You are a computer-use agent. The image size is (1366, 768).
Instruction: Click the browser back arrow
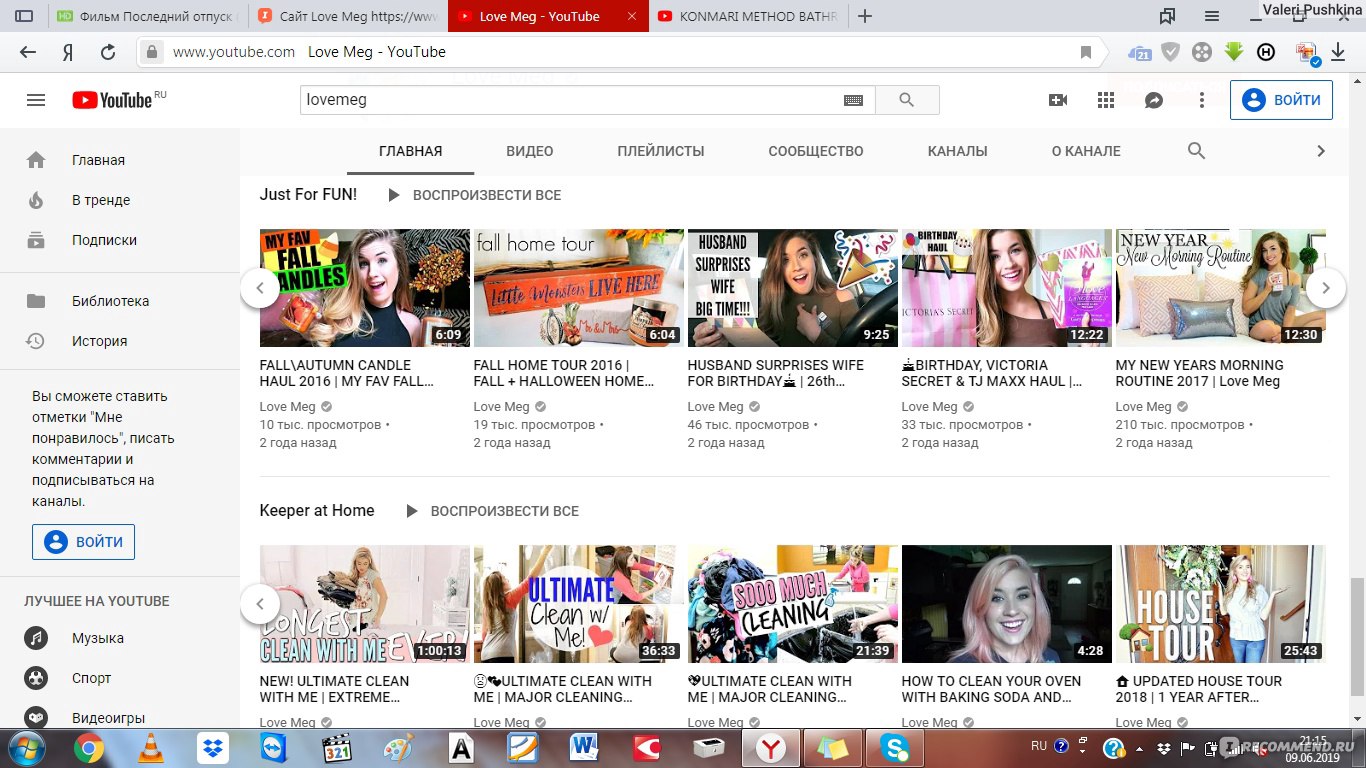(27, 52)
